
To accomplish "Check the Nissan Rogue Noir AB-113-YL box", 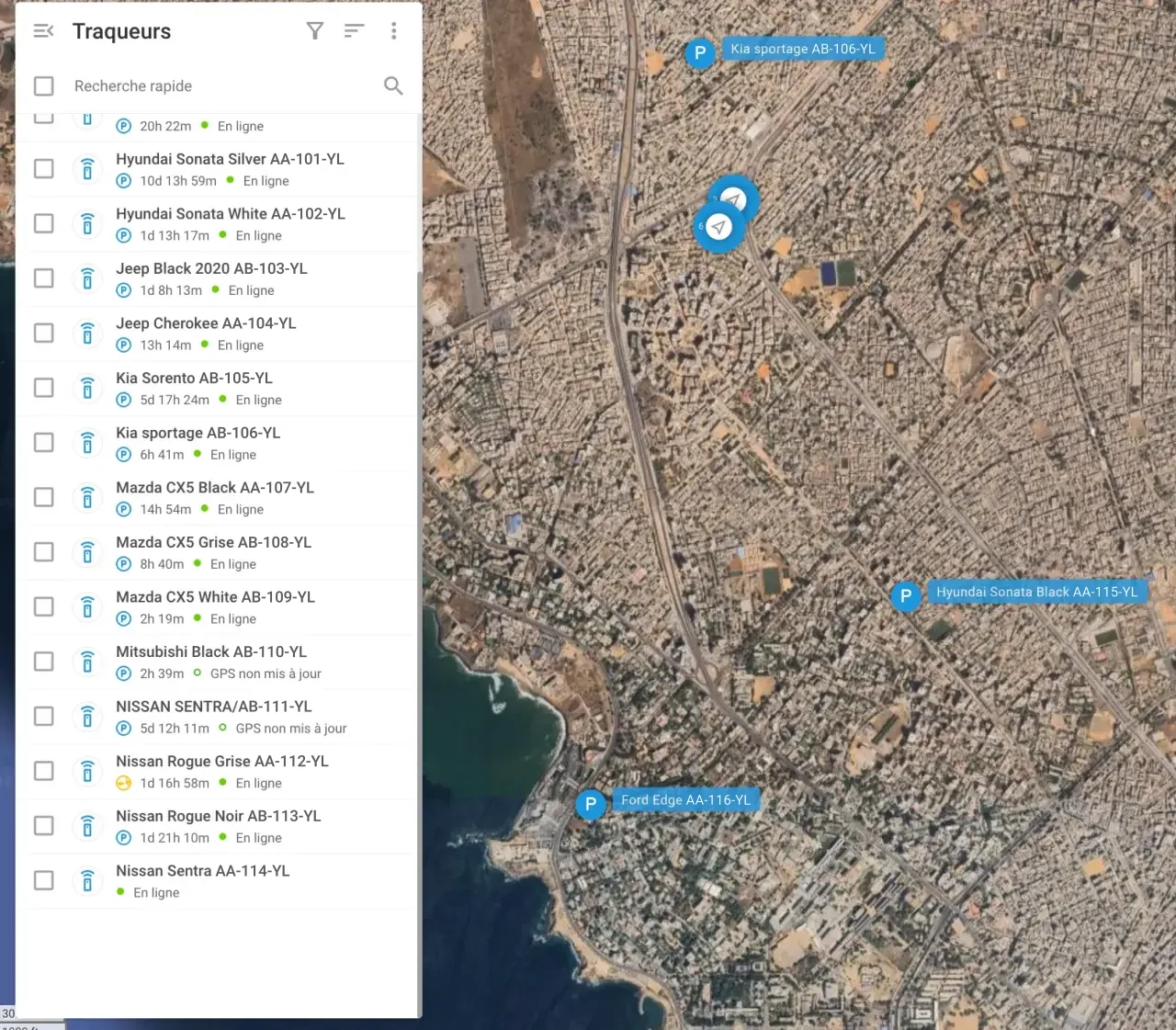I will pos(43,825).
